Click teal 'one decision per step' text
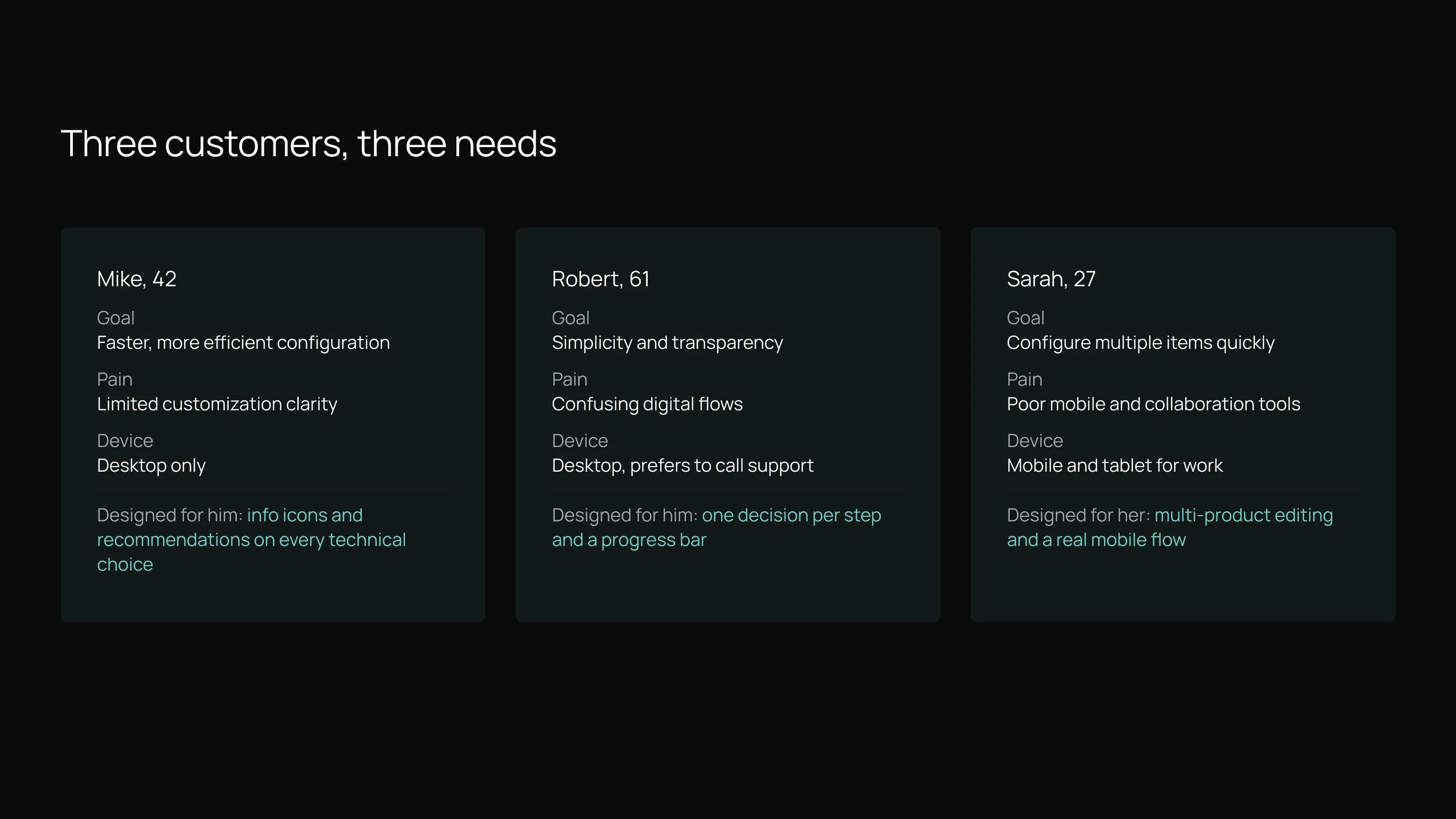Image resolution: width=1456 pixels, height=819 pixels. click(x=791, y=515)
